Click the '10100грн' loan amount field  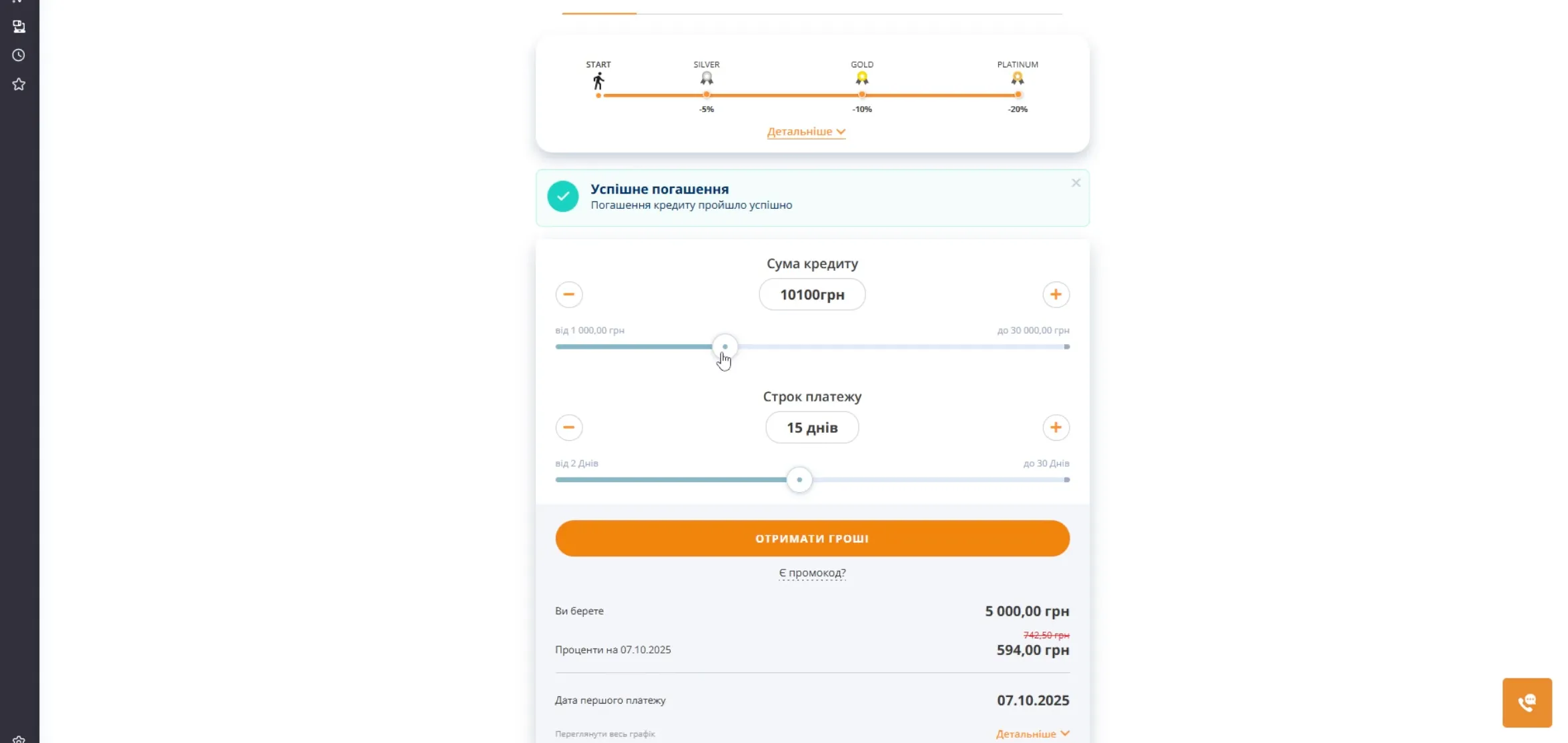[x=812, y=295]
